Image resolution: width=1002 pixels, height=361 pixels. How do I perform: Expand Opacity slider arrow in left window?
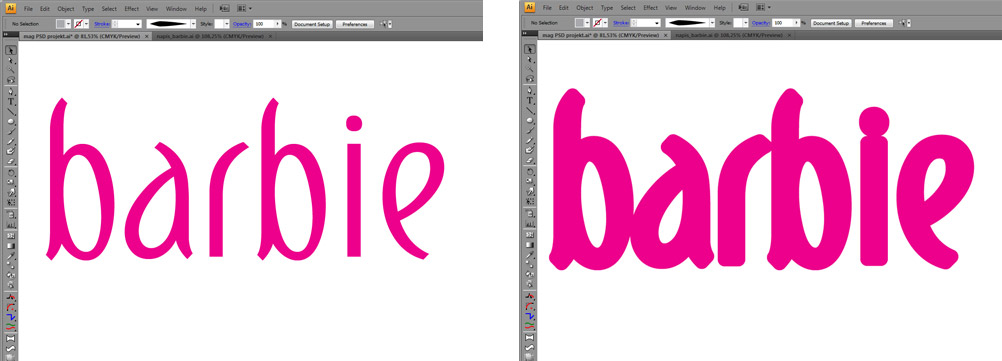(x=278, y=24)
